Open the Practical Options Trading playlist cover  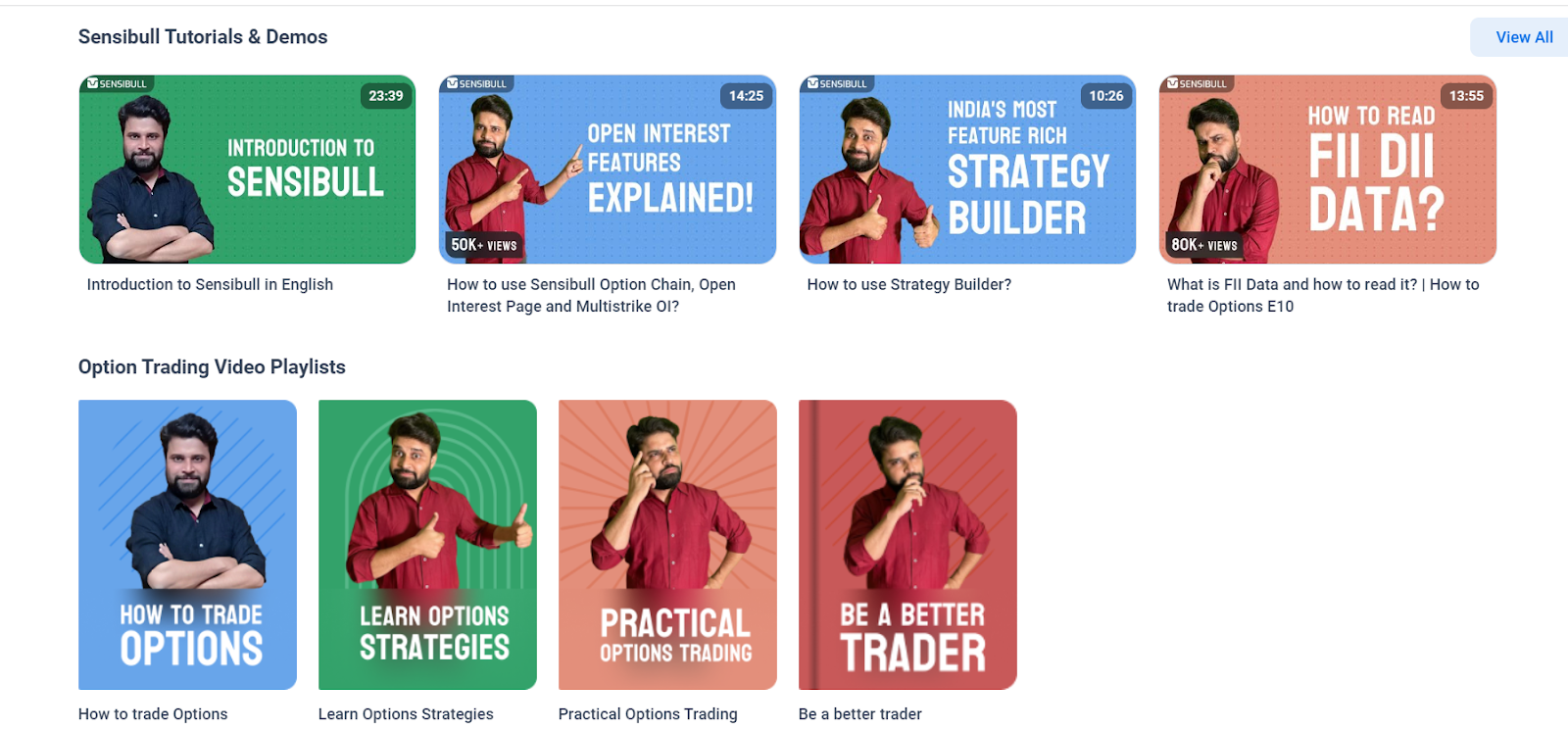667,545
